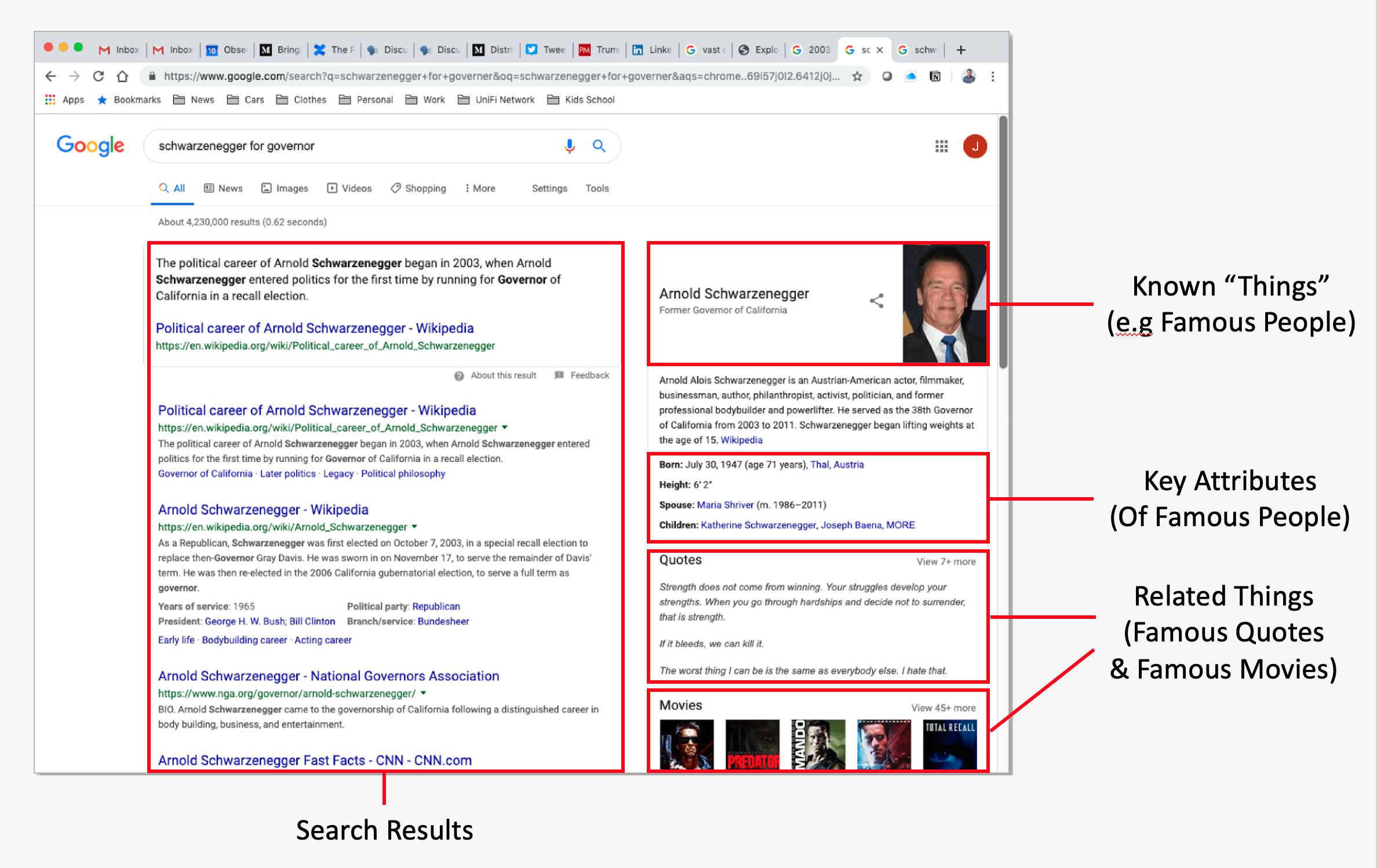Open the Bookmarks star folder
Image resolution: width=1377 pixels, height=868 pixels.
tap(129, 100)
